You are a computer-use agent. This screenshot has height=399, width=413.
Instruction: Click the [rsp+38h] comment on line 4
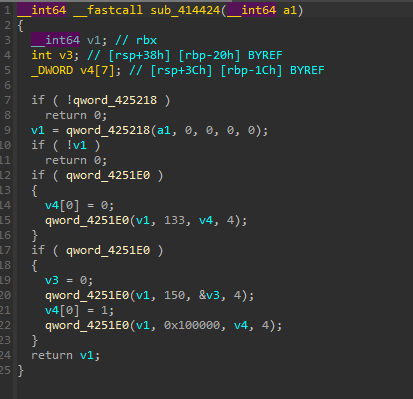(x=139, y=55)
